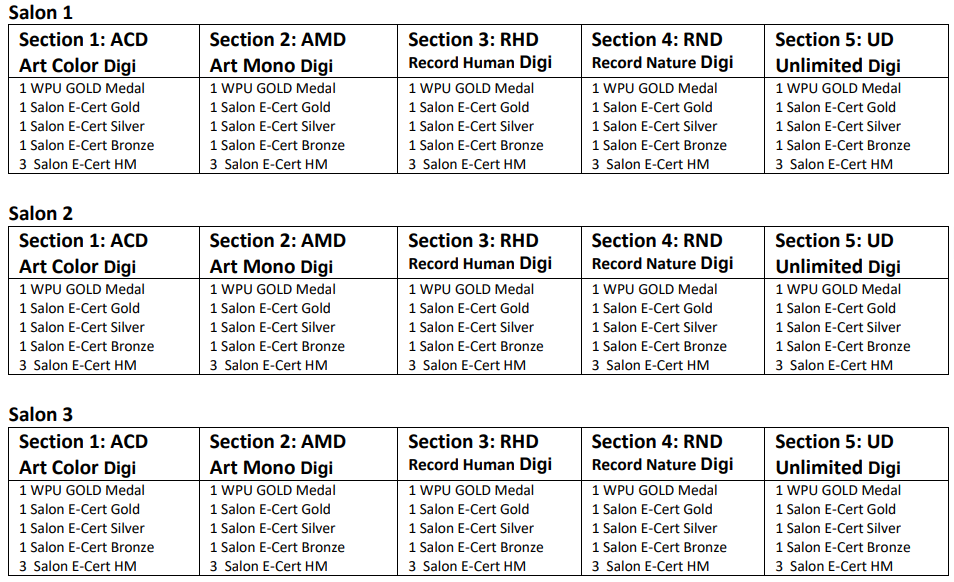
Task: Select 3 Salon E-Cert HM in Salon 3 UD
Action: [x=834, y=566]
